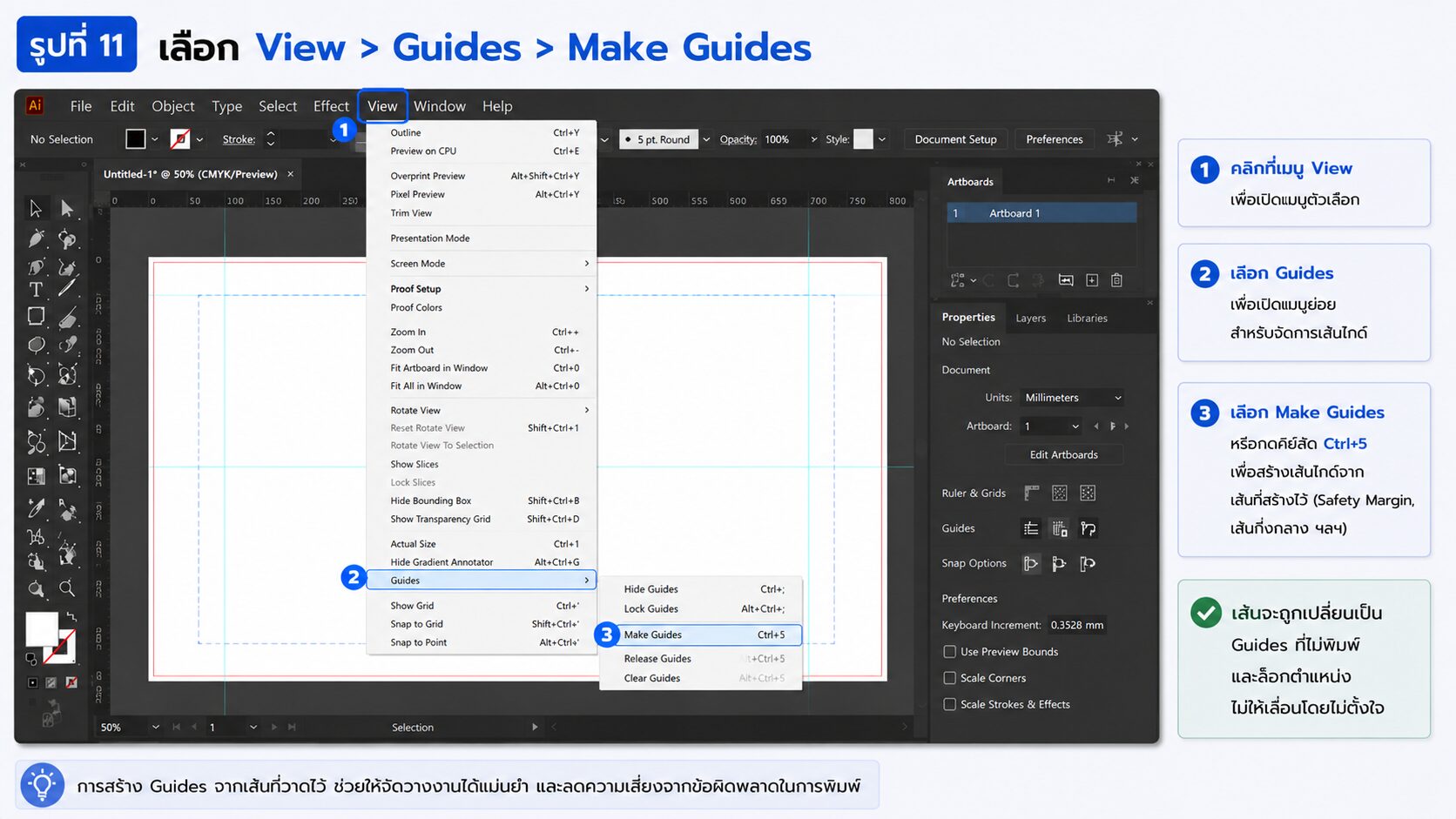Screen dimensions: 1456x819
Task: Close the Untitled-1 document tab
Action: point(290,174)
